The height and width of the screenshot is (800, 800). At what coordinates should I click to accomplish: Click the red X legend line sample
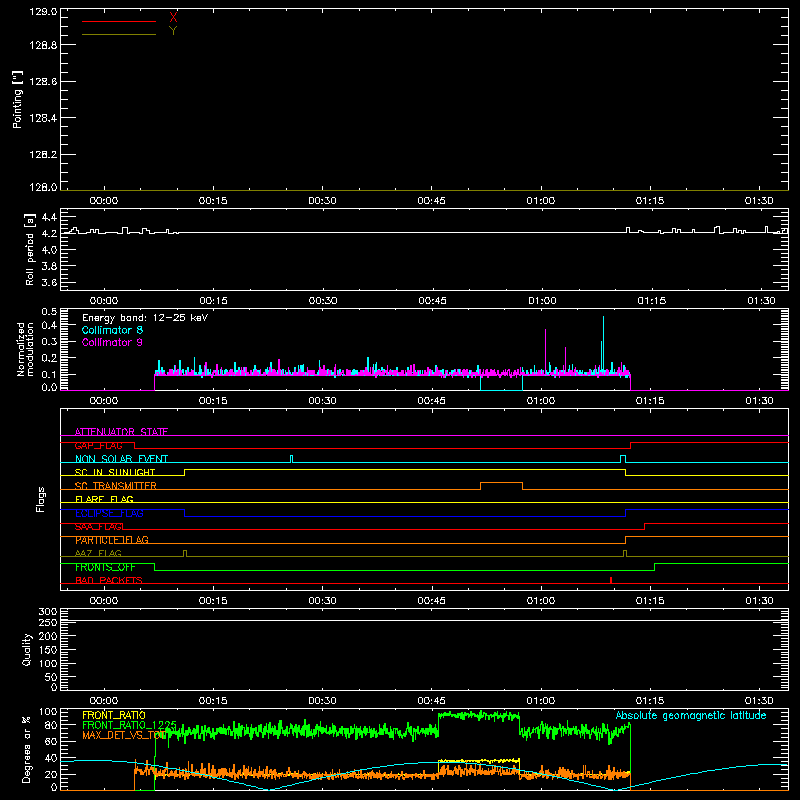click(x=119, y=21)
